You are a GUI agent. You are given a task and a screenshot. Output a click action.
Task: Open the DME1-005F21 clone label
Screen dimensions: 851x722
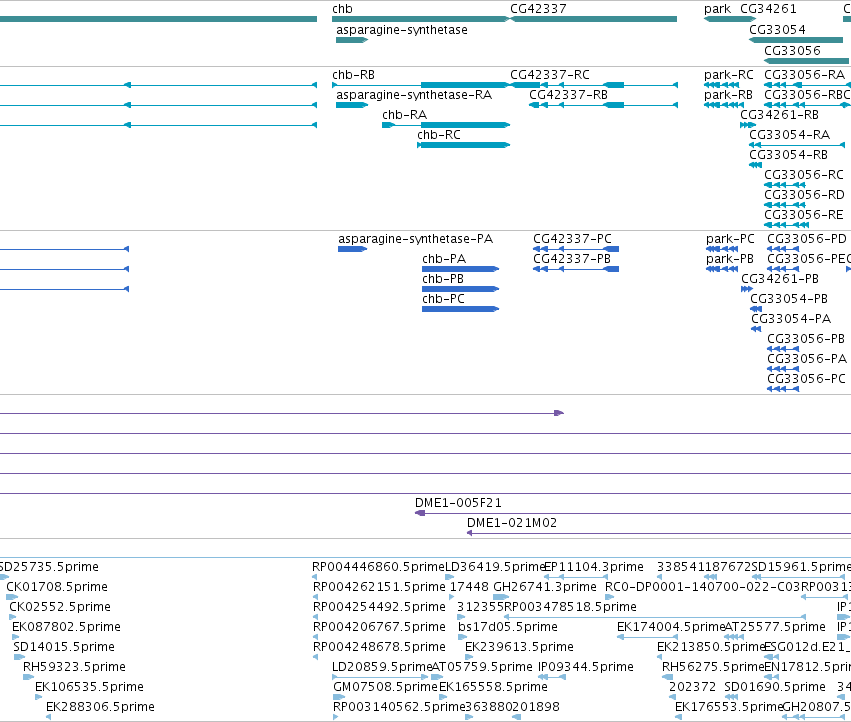pos(458,503)
